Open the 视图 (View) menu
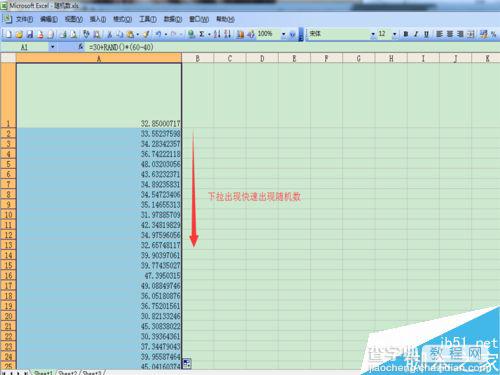500x375 pixels. click(73, 19)
